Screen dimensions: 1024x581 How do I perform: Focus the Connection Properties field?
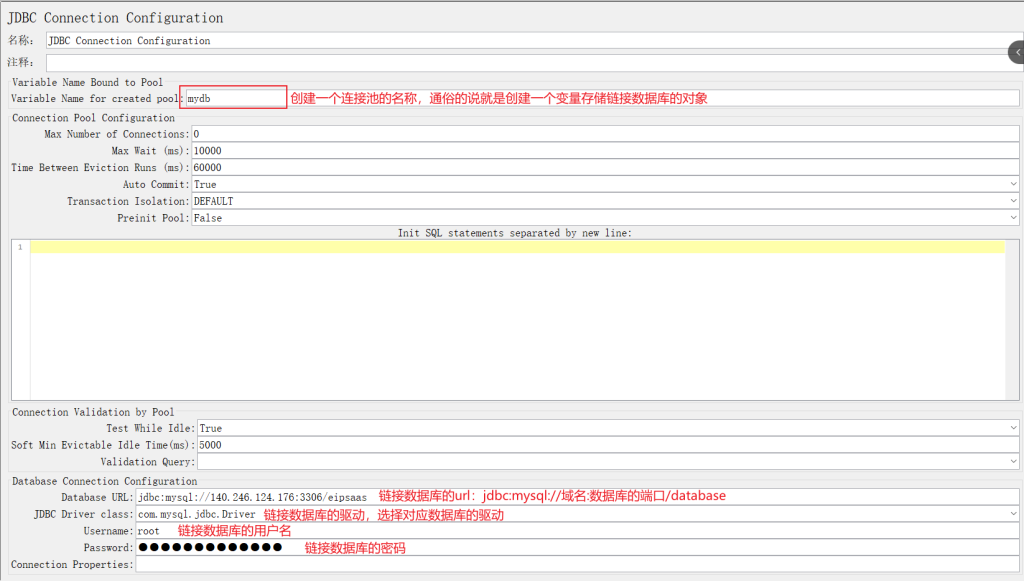(x=576, y=565)
